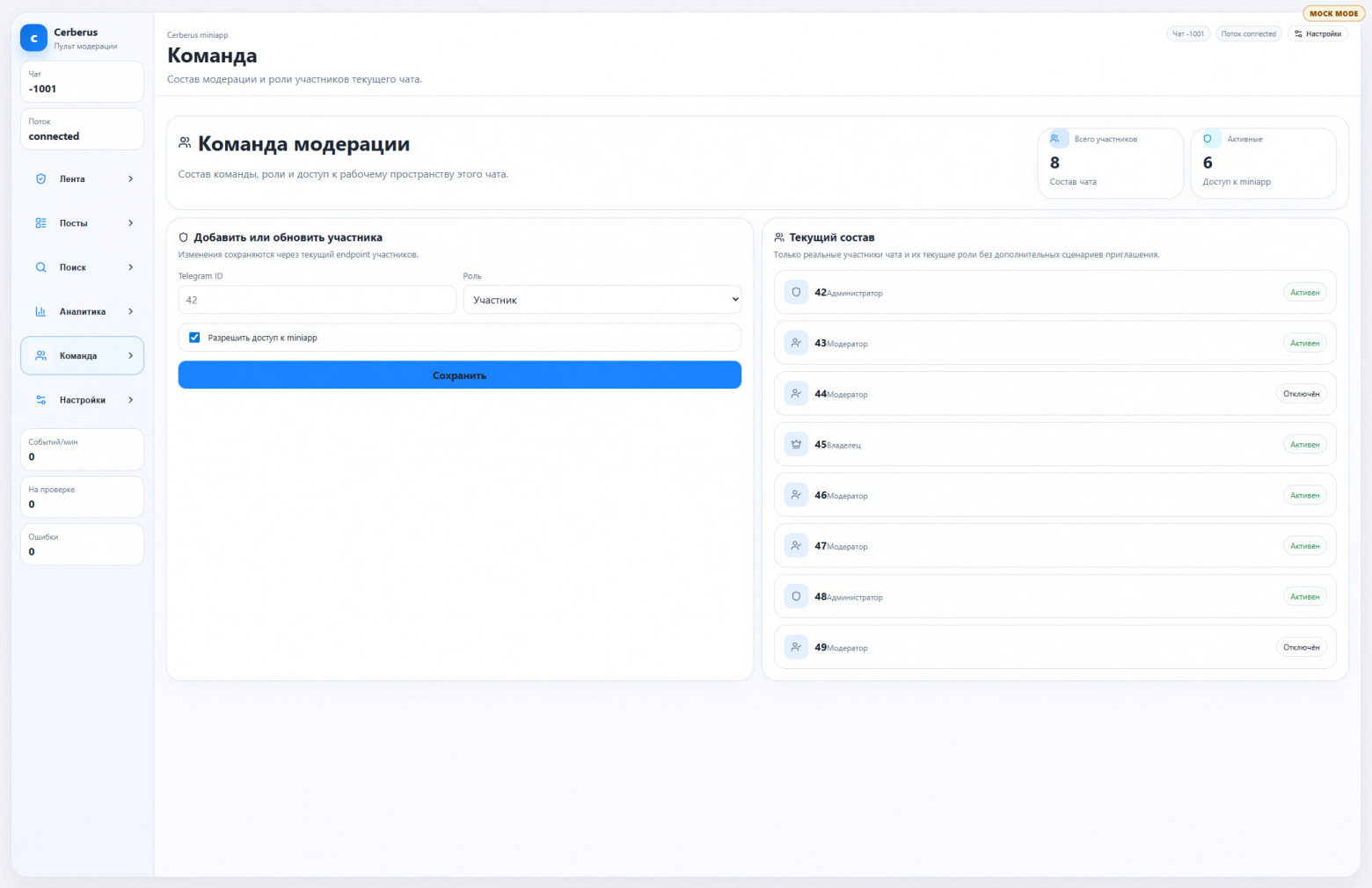Expand the Настройки chevron in sidebar
This screenshot has width=1372, height=888.
pyautogui.click(x=131, y=400)
